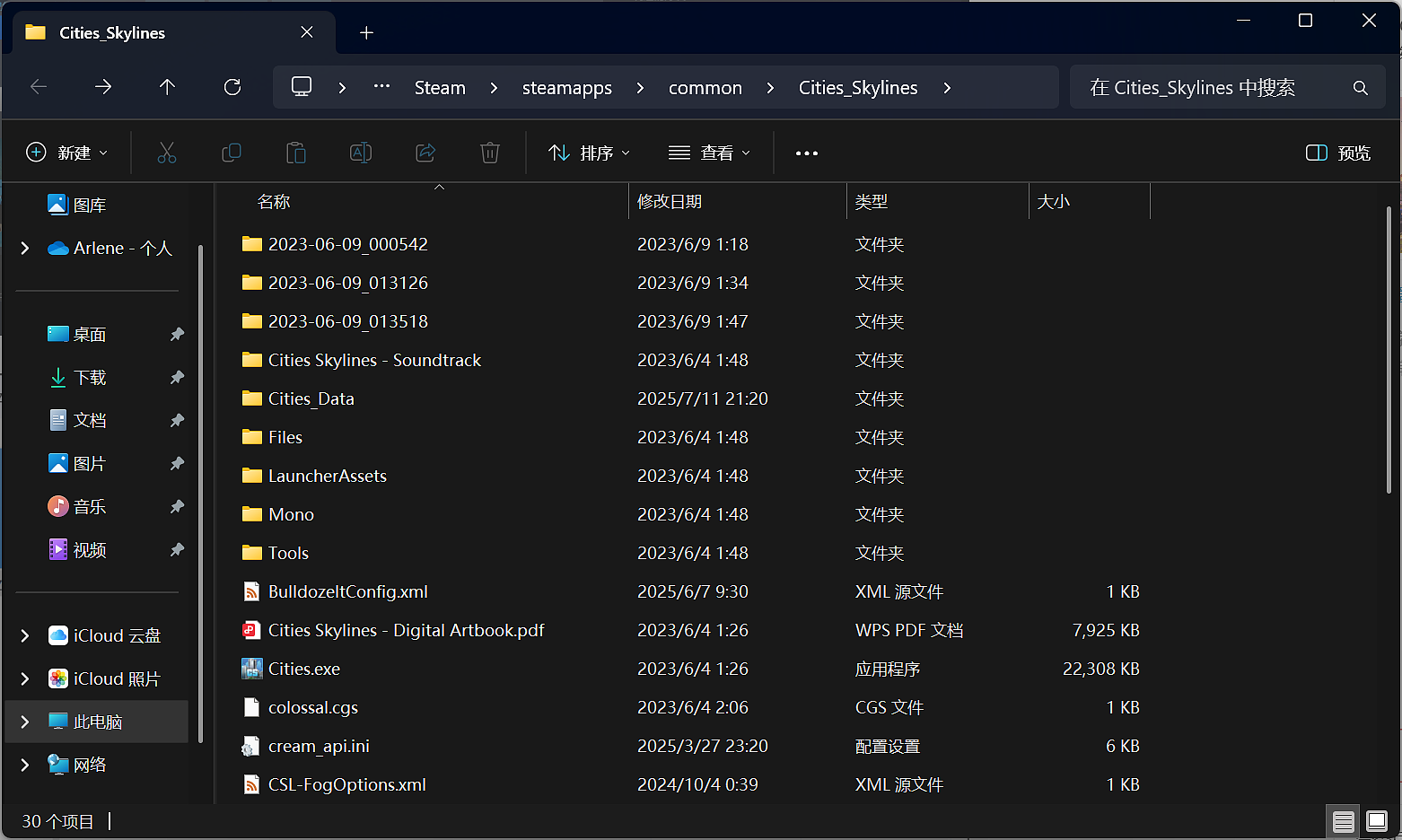Click the search magnifier icon
1402x840 pixels.
pyautogui.click(x=1361, y=88)
